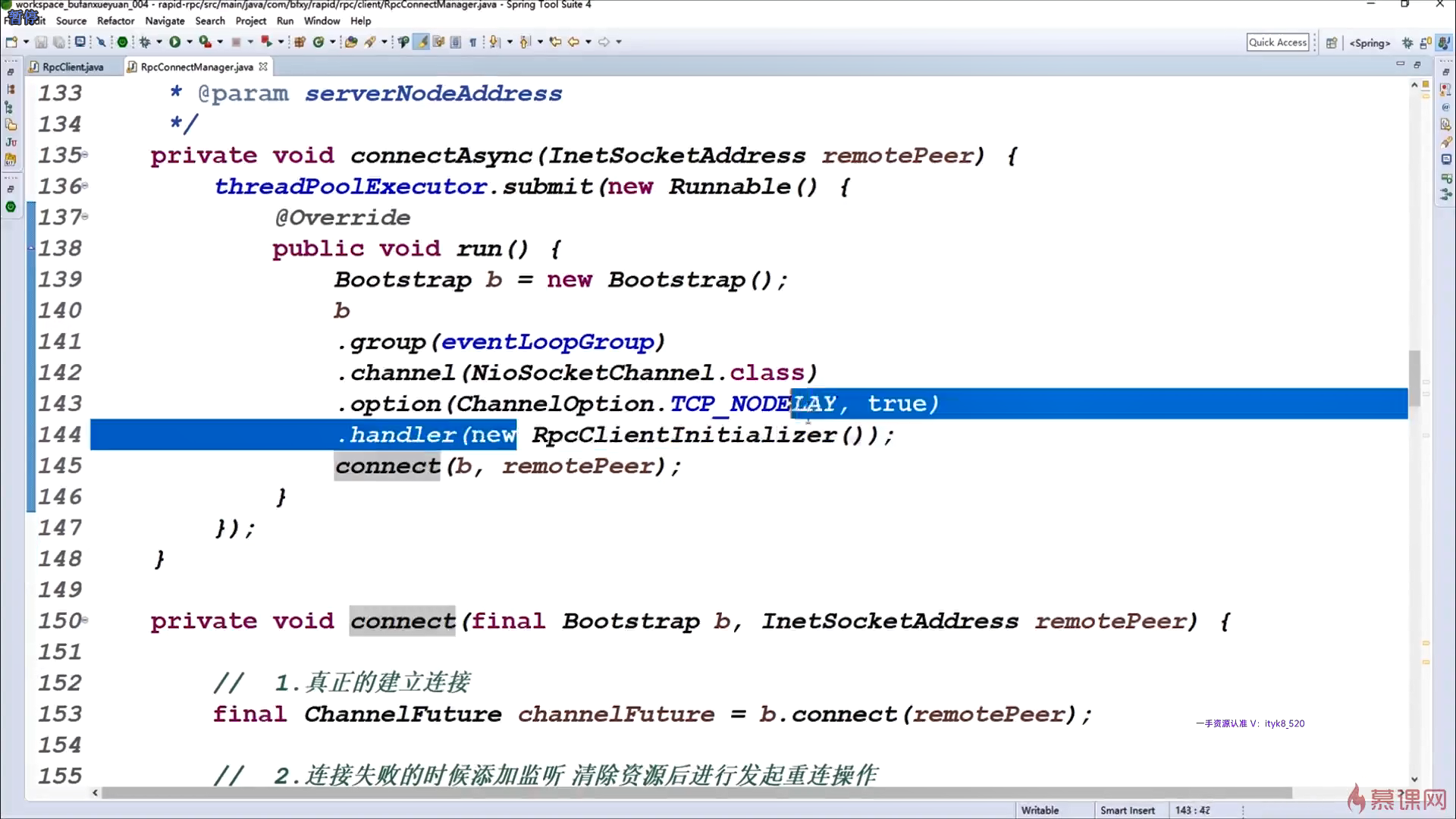Expand the Debug launch dropdown arrow

click(159, 42)
